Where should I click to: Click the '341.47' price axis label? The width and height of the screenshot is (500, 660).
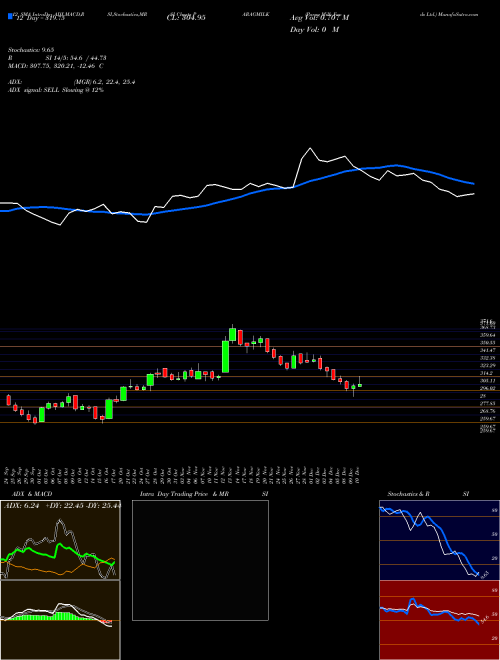[487, 350]
